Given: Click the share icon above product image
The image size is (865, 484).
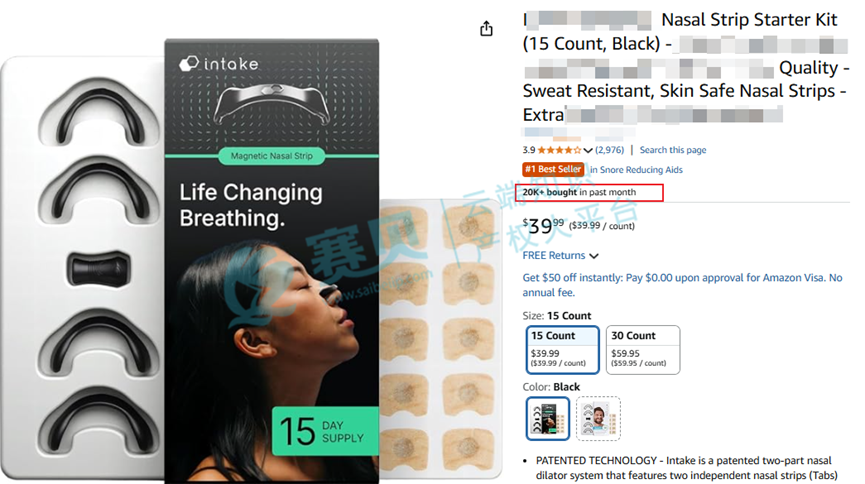Looking at the screenshot, I should point(486,28).
